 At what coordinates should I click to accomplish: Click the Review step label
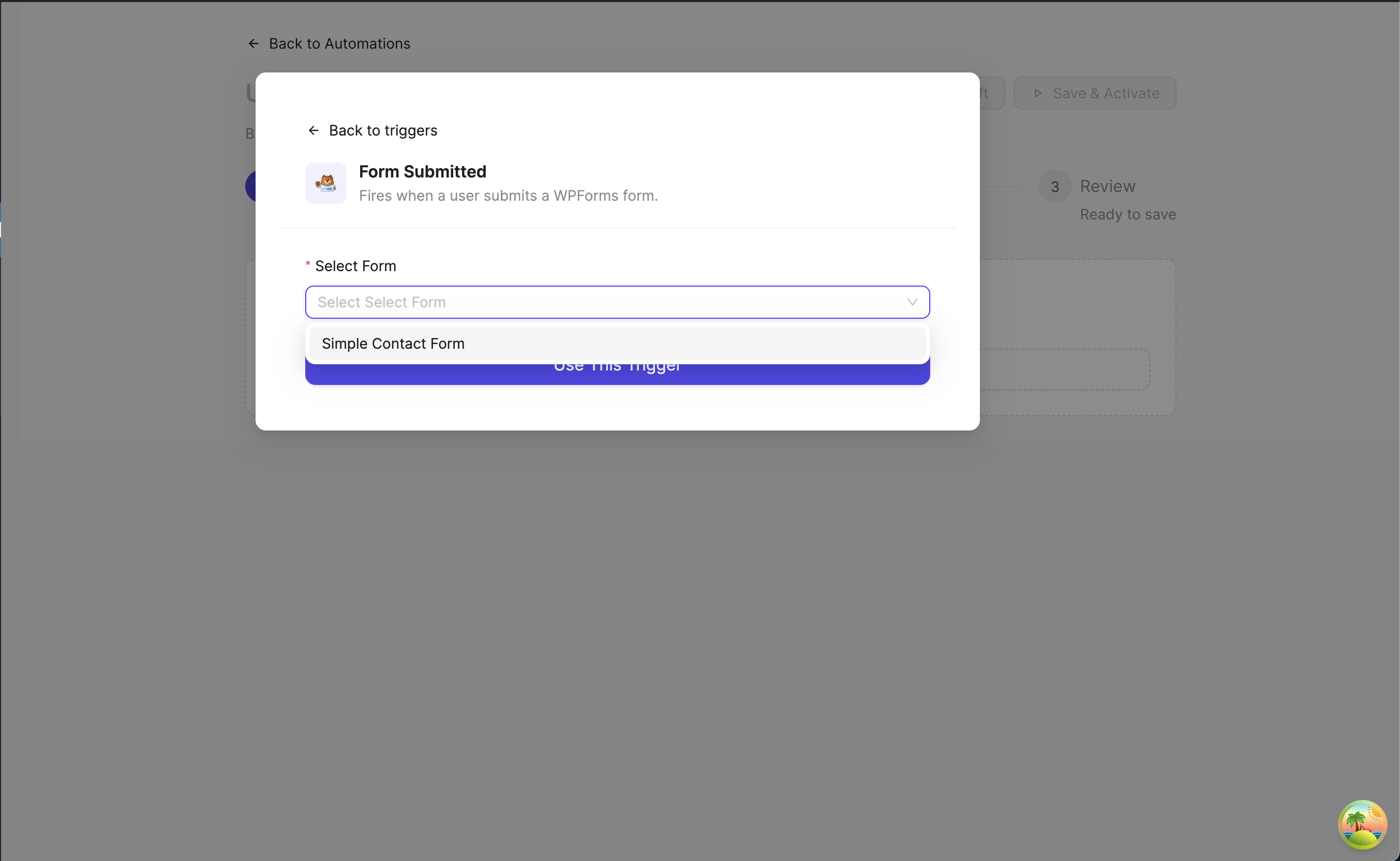pos(1107,186)
